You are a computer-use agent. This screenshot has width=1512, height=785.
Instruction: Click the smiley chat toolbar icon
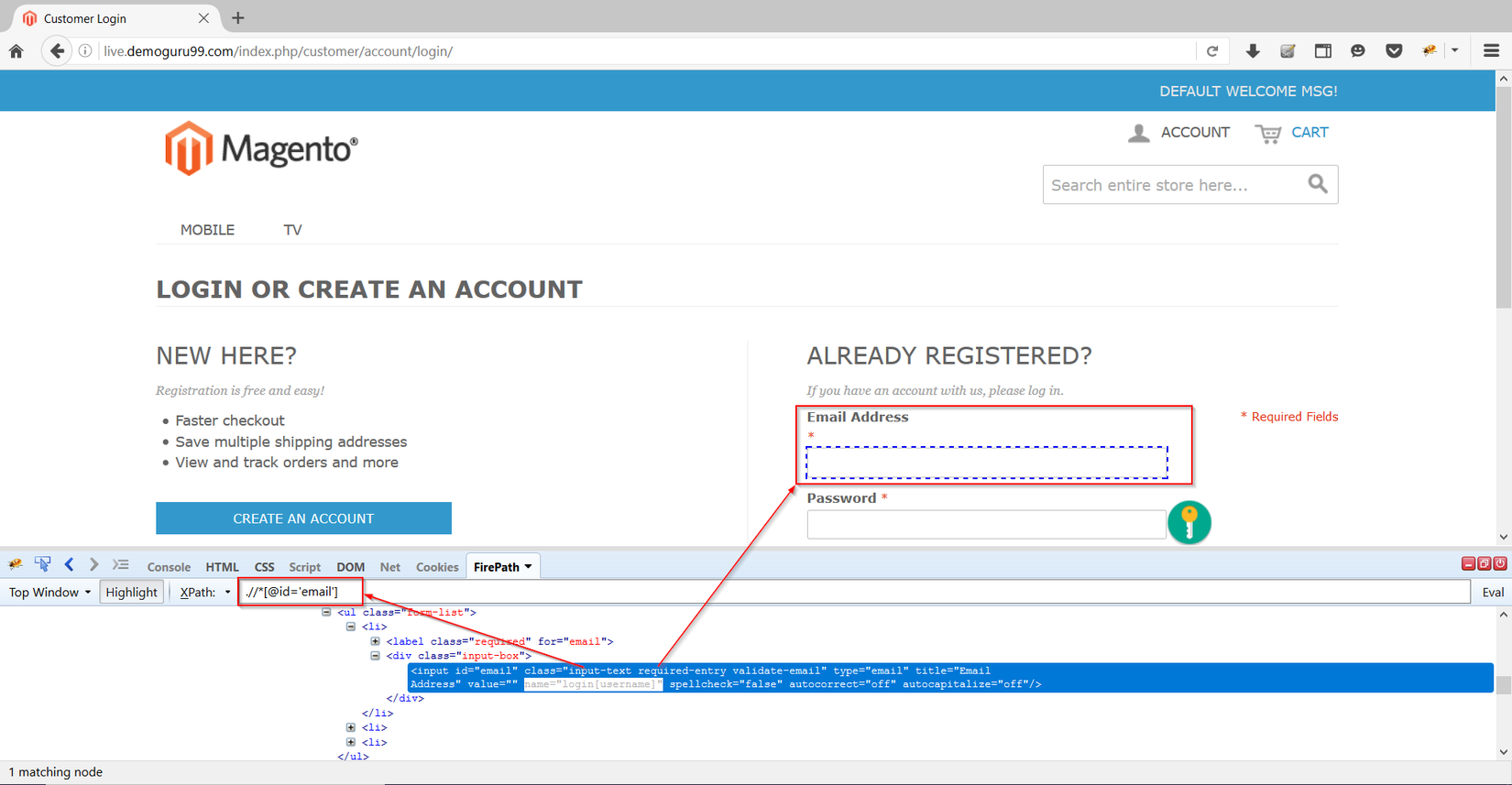(x=1358, y=51)
